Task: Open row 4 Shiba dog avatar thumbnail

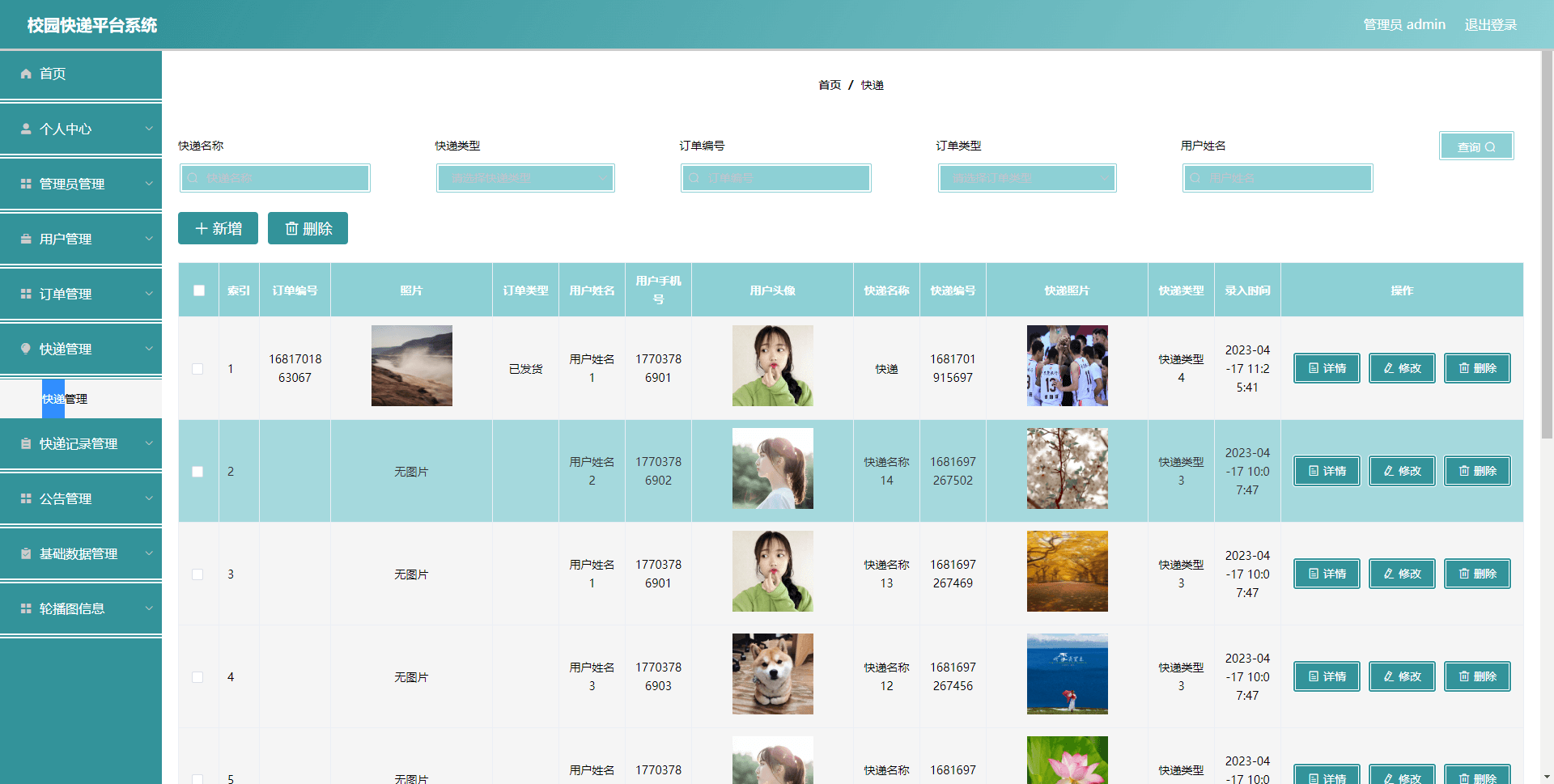Action: [x=773, y=674]
